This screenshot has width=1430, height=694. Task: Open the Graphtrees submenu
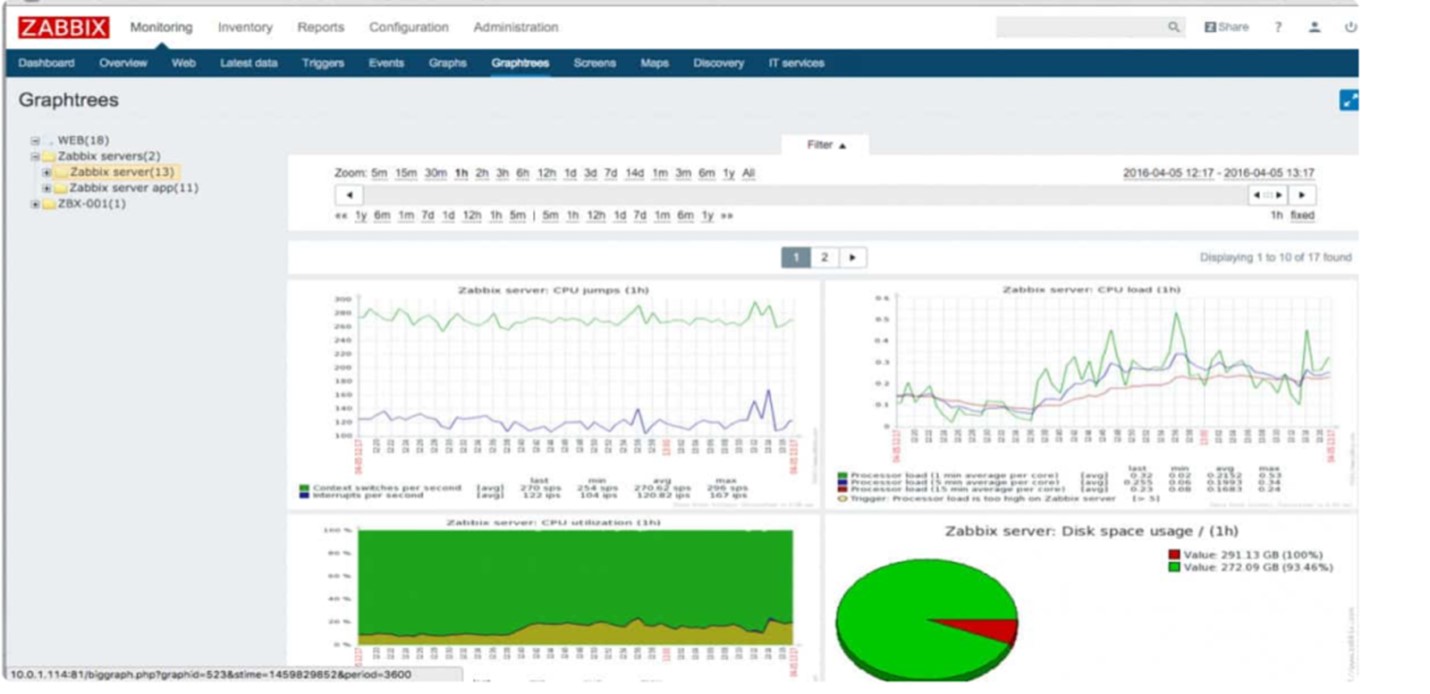[520, 63]
